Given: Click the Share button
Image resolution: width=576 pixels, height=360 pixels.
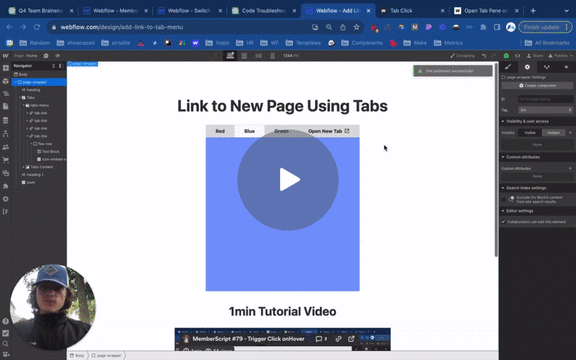Looking at the screenshot, I should pos(535,56).
